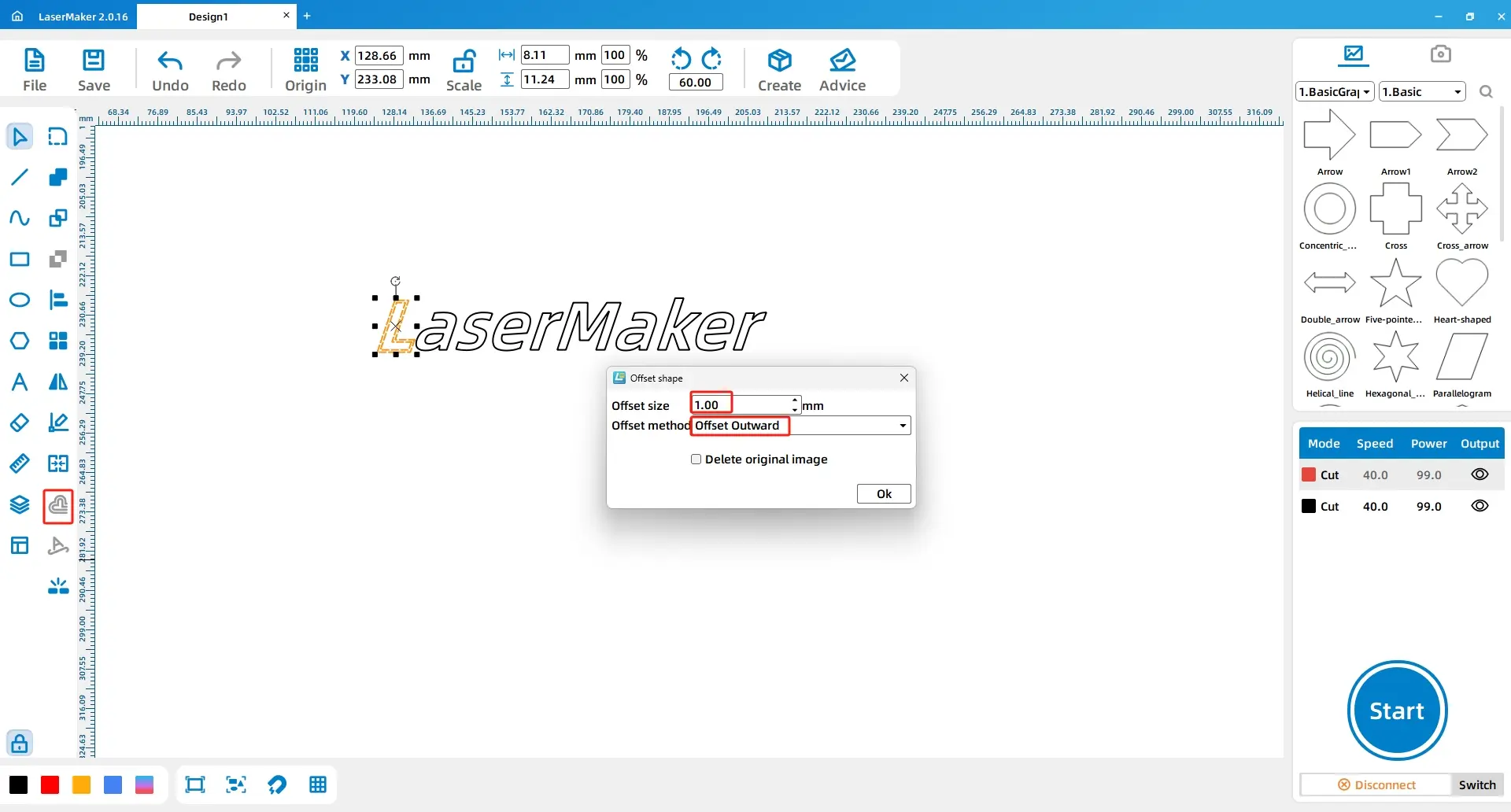Viewport: 1511px width, 812px height.
Task: Pick the gradient color swatch
Action: pyautogui.click(x=145, y=784)
